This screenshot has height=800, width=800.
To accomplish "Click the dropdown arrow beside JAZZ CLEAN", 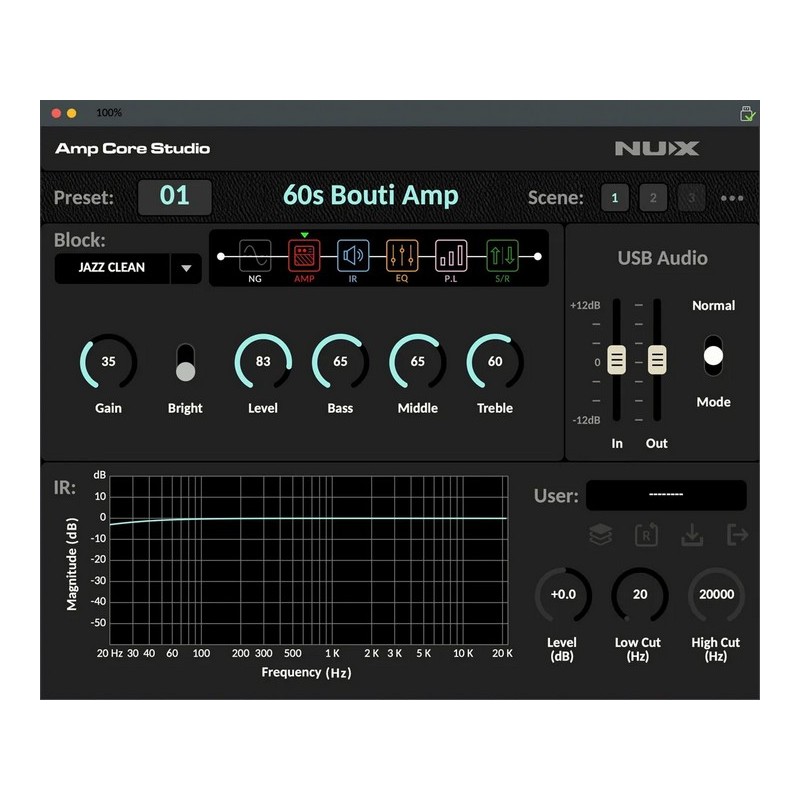I will point(186,268).
